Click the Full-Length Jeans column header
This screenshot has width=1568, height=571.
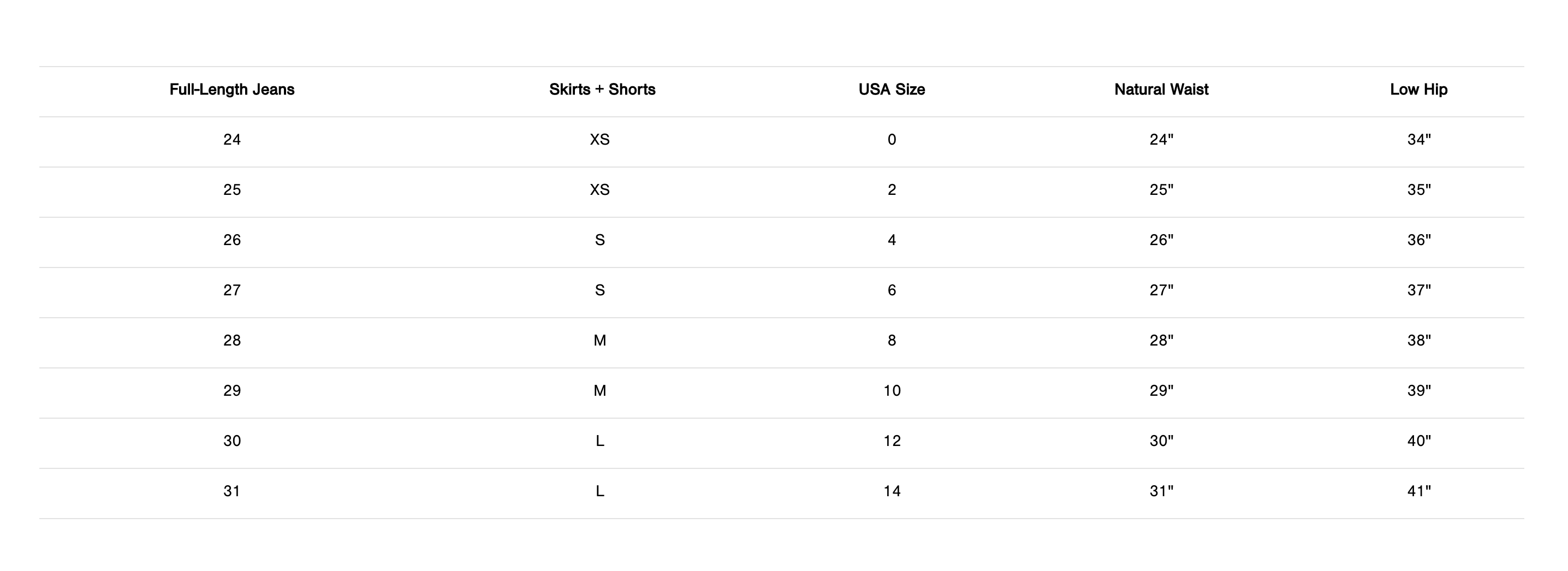pos(232,90)
